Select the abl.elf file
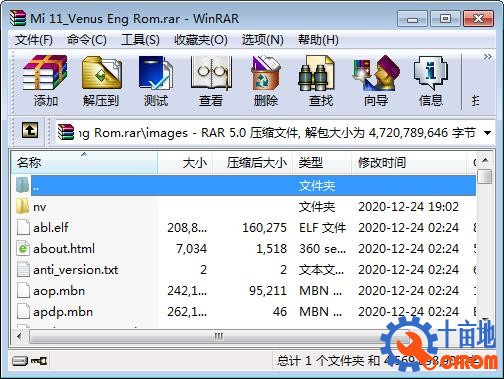 [246, 228]
